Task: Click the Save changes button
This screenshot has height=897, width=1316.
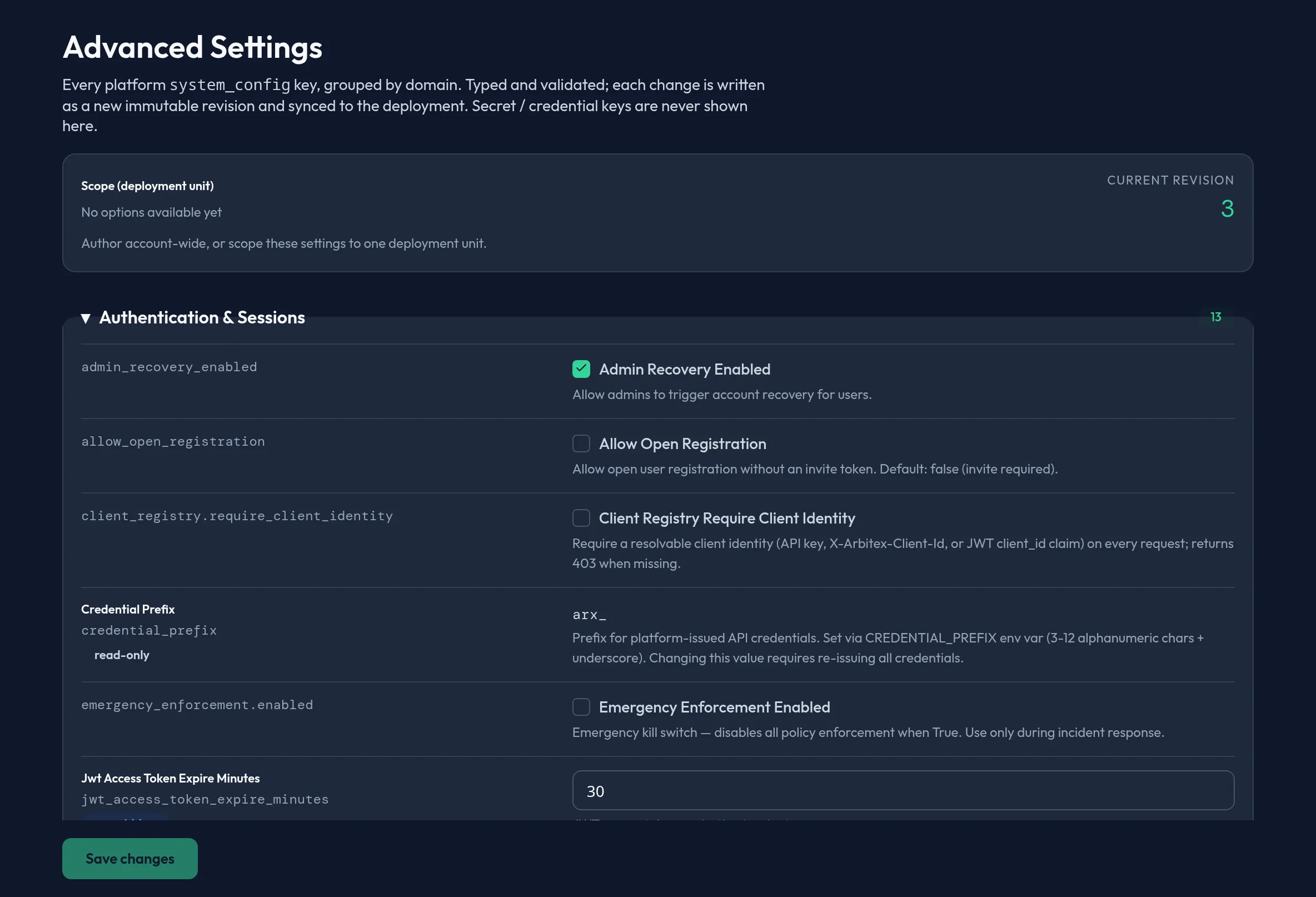Action: tap(129, 859)
